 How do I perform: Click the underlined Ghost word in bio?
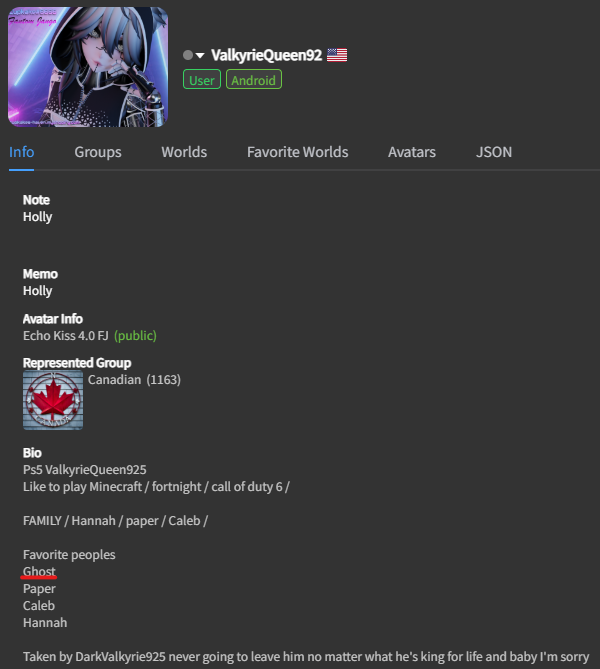(x=39, y=571)
